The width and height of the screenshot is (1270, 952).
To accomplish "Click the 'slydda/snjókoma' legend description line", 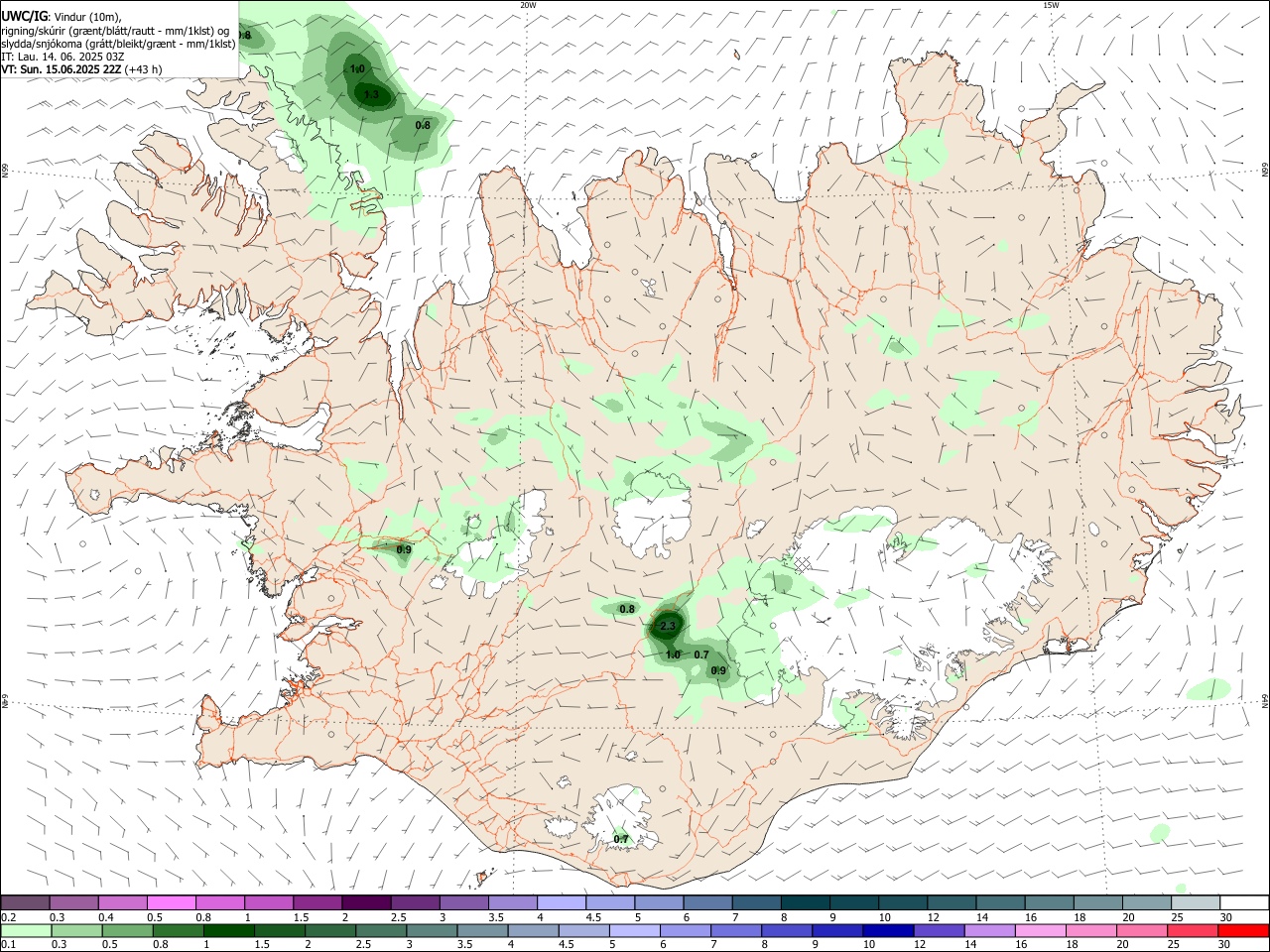I will pos(117,44).
